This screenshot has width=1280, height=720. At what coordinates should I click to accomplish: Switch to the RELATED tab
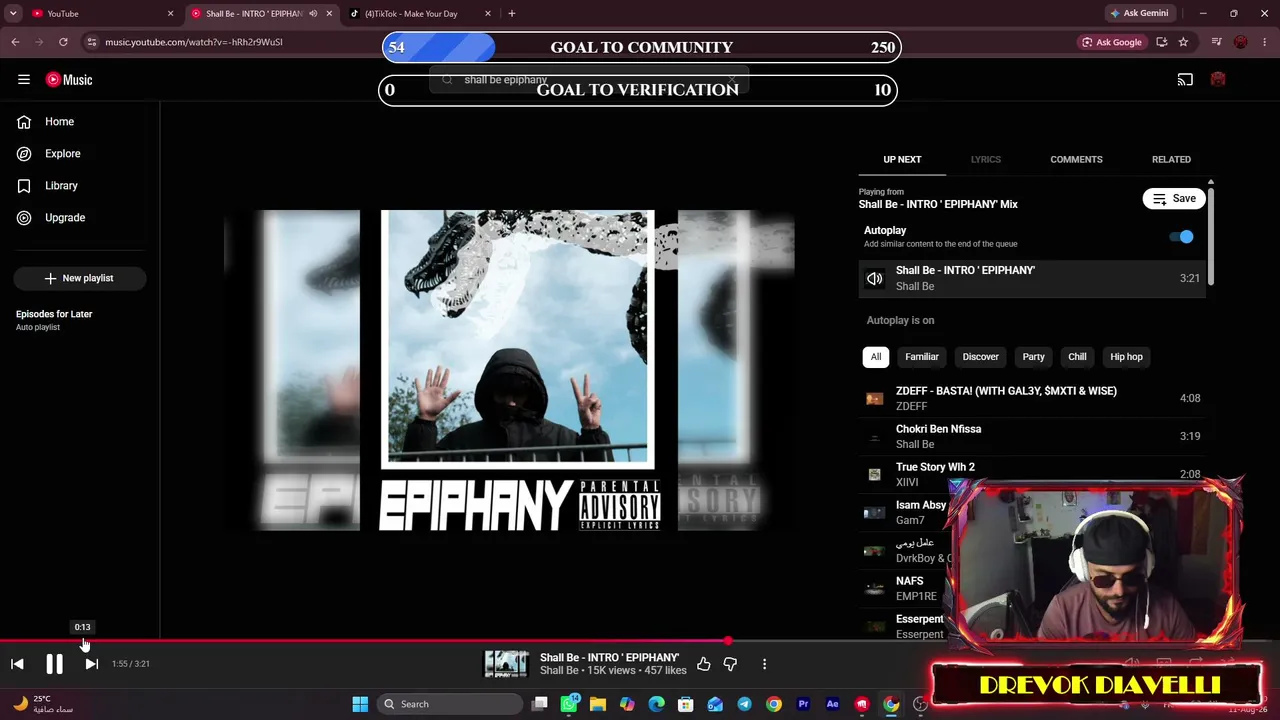click(x=1171, y=160)
